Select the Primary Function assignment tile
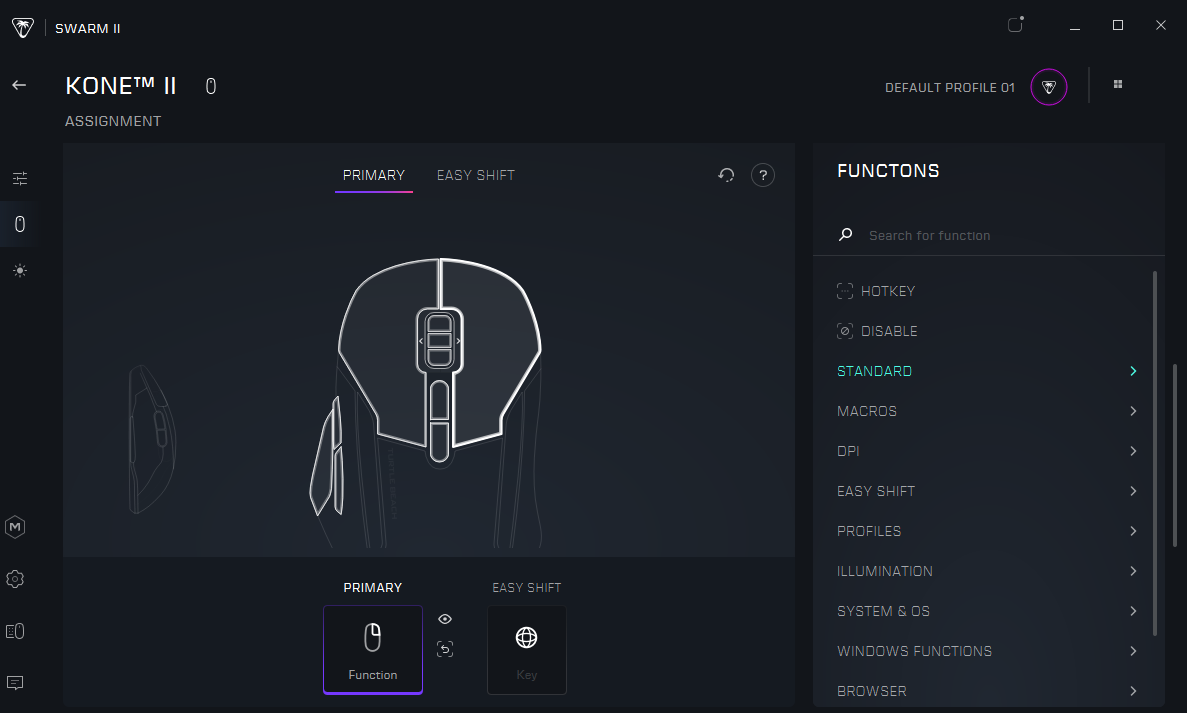The image size is (1187, 713). (x=372, y=649)
